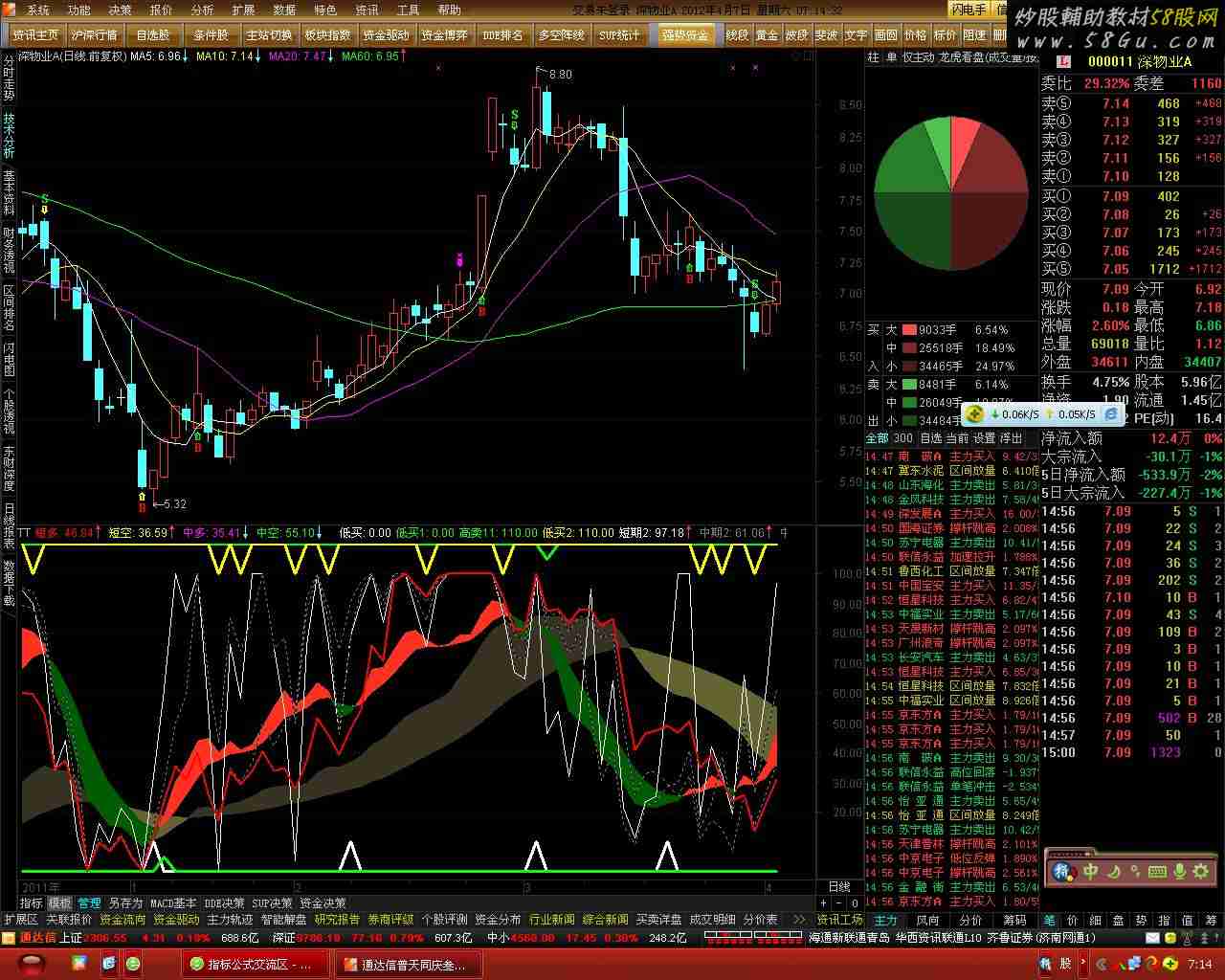Image resolution: width=1225 pixels, height=980 pixels.
Task: Select the 文字 text annotation tool
Action: point(856,35)
